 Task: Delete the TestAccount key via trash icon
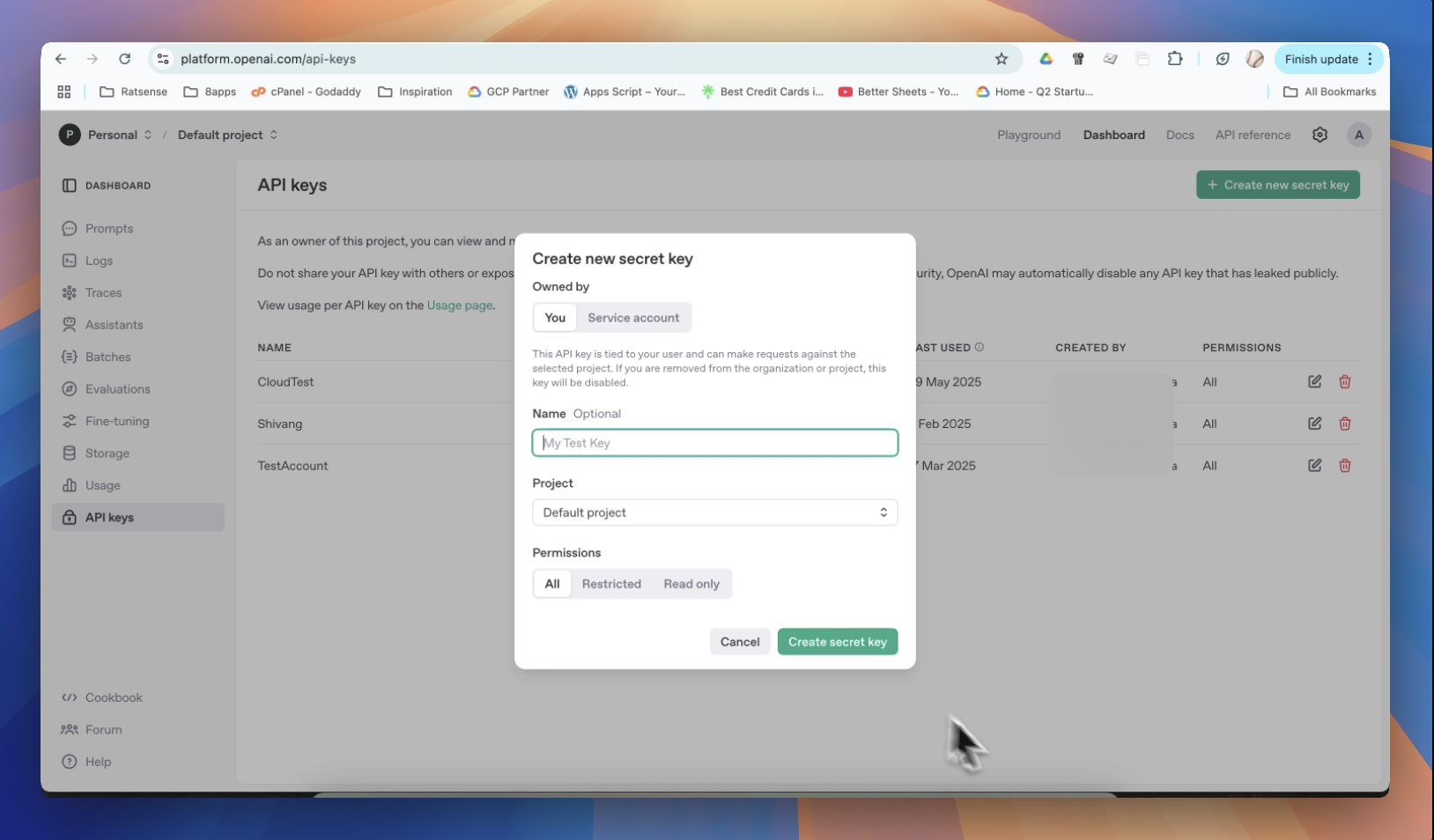click(x=1344, y=466)
